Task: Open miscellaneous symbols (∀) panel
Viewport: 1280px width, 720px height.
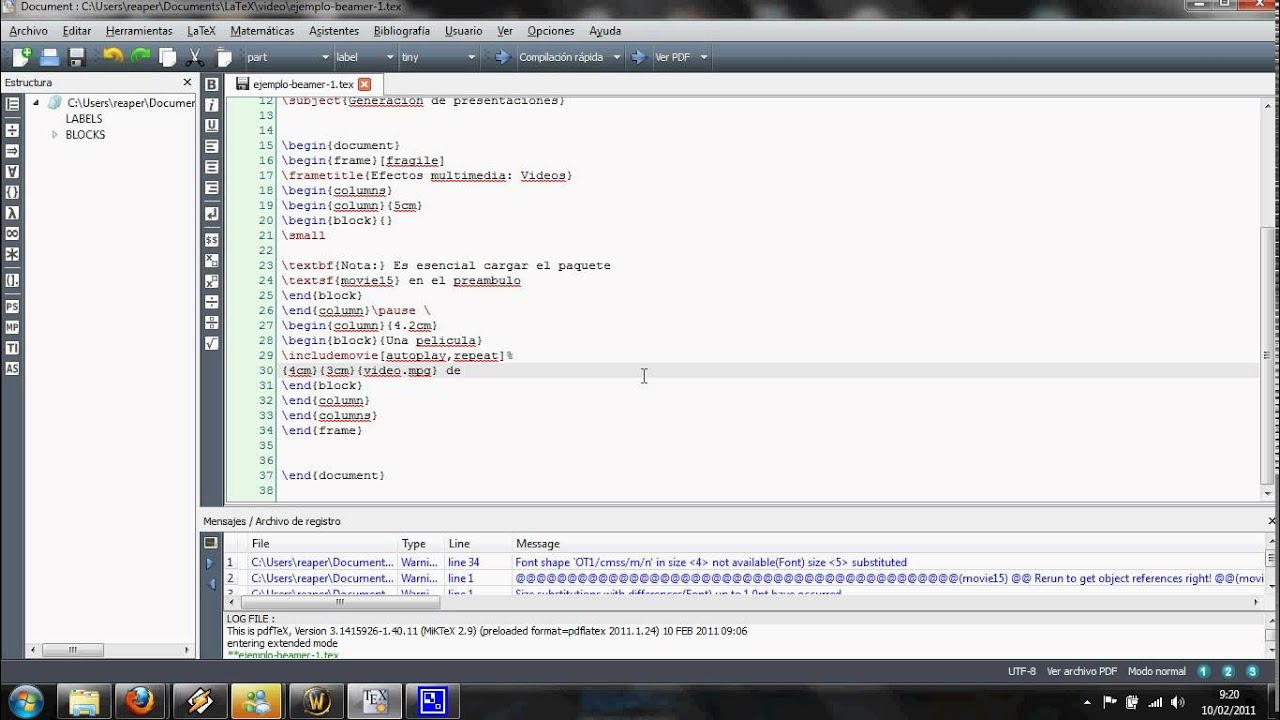Action: 12,171
